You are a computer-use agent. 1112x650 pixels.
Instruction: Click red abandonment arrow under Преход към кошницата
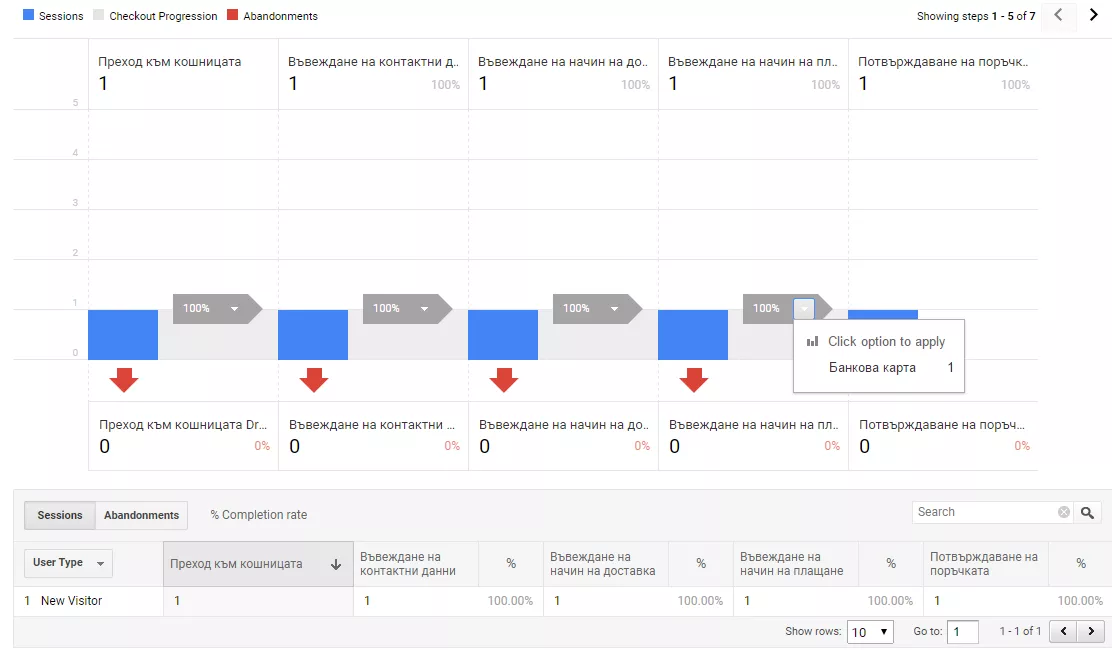pyautogui.click(x=123, y=380)
